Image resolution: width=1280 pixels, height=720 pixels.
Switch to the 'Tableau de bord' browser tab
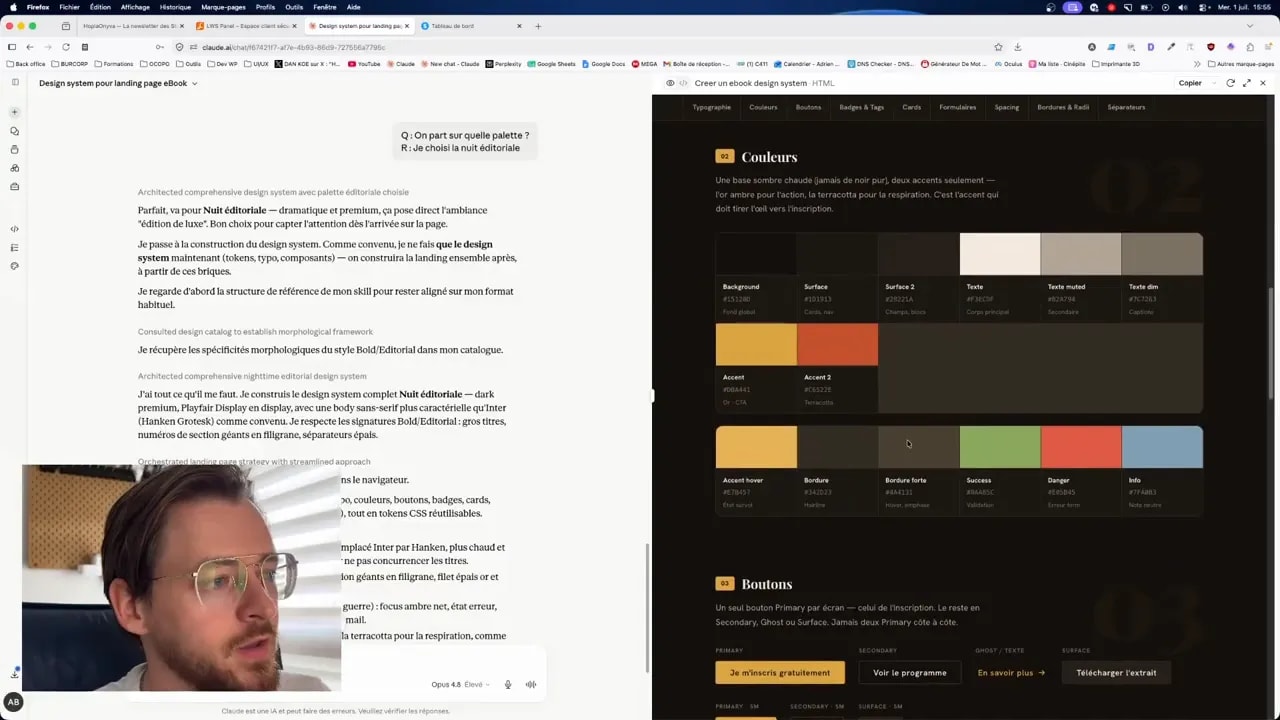tap(470, 26)
